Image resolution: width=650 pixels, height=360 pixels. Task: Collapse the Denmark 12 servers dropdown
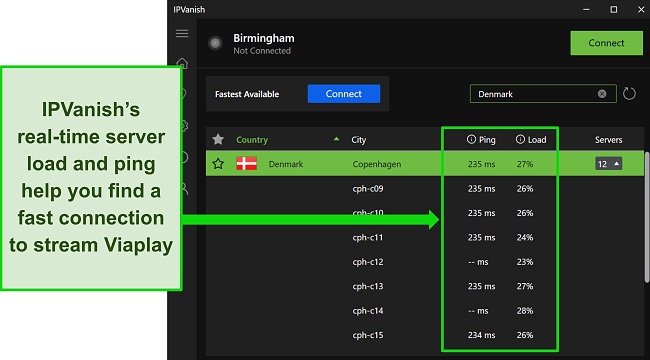[x=609, y=164]
